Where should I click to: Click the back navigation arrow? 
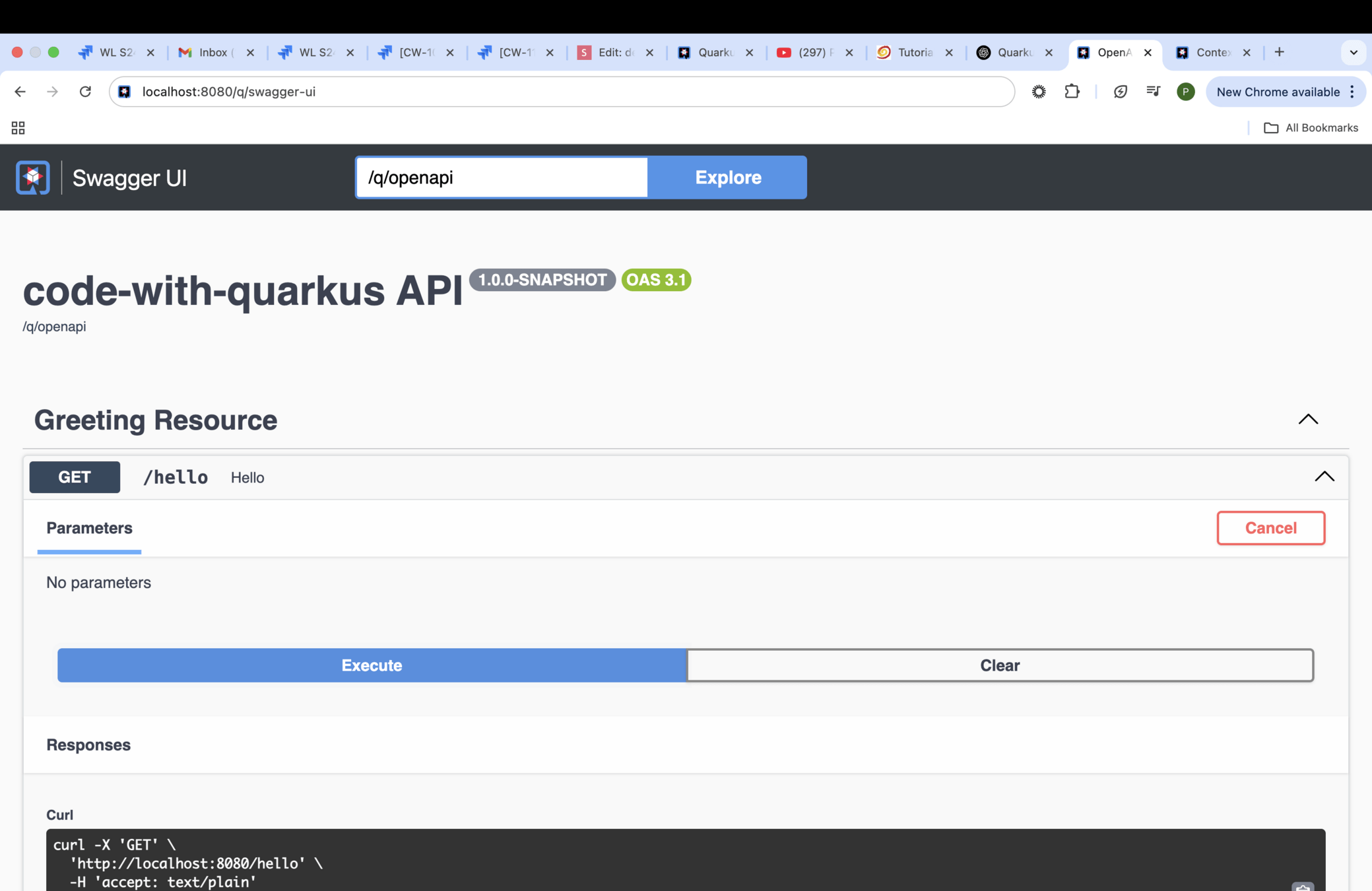point(20,92)
